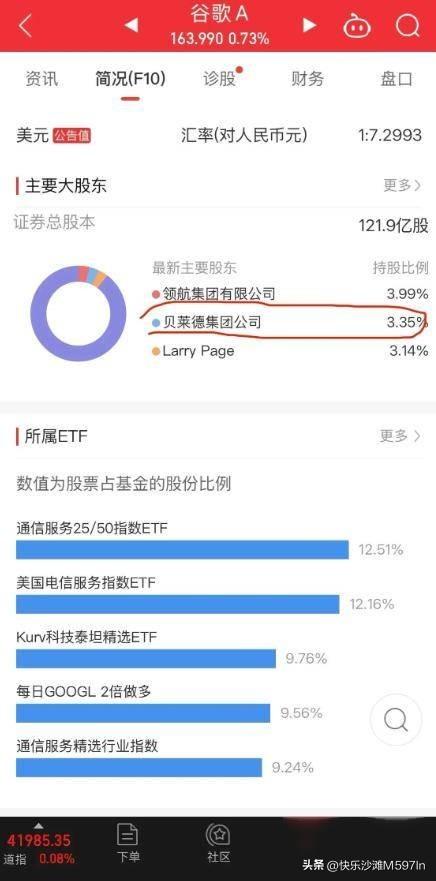Viewport: 436px width, 881px height.
Task: Open the 财务 tab
Action: 307,79
